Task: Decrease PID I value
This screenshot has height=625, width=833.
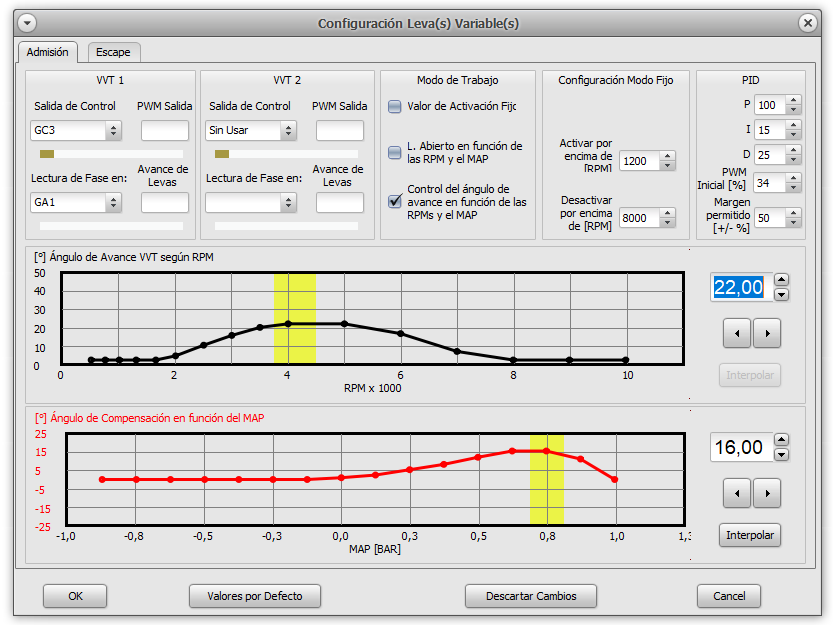Action: (x=794, y=134)
